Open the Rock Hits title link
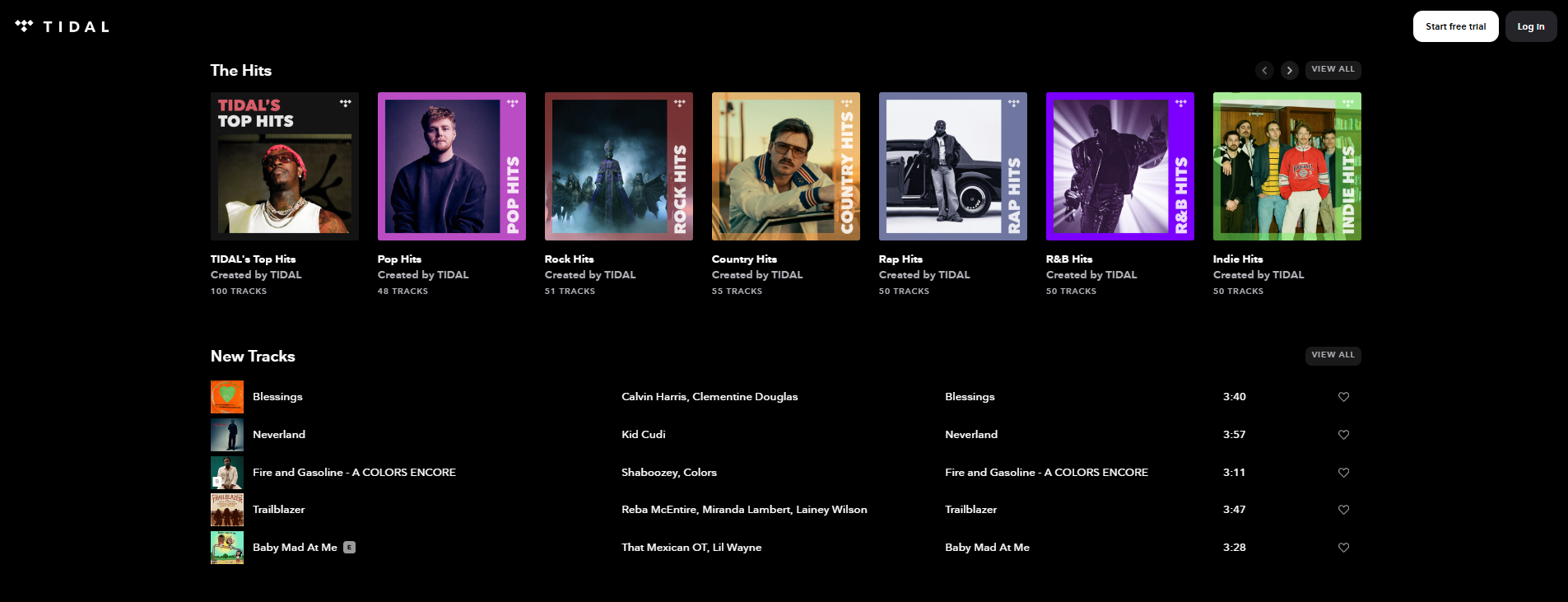The image size is (1568, 602). pos(569,259)
